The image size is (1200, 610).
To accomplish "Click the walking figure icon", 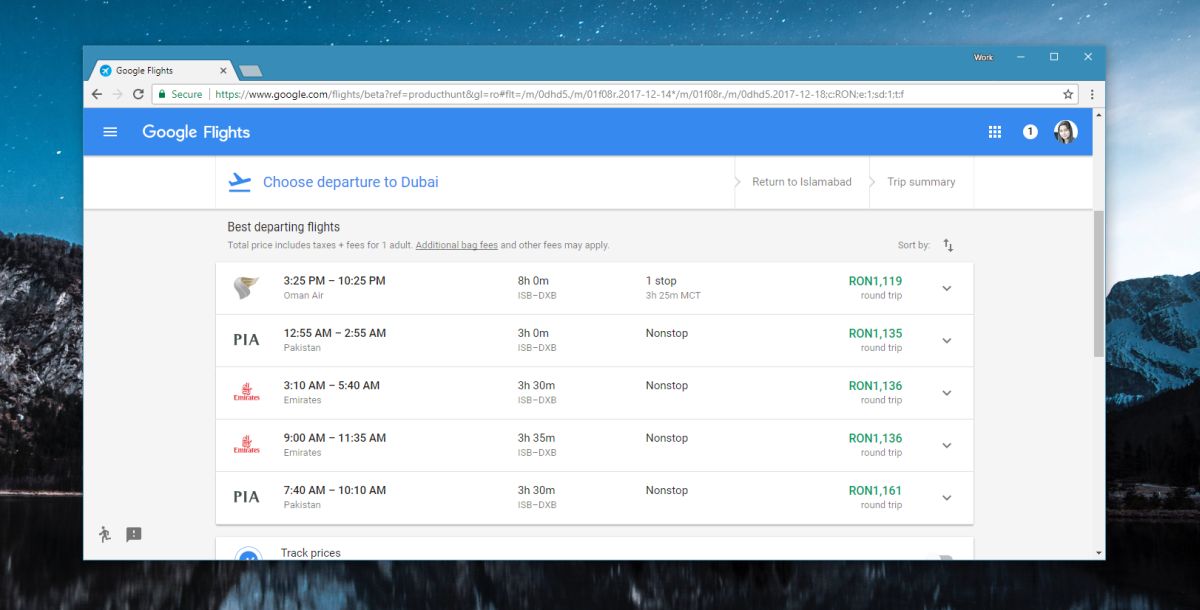I will tap(105, 534).
